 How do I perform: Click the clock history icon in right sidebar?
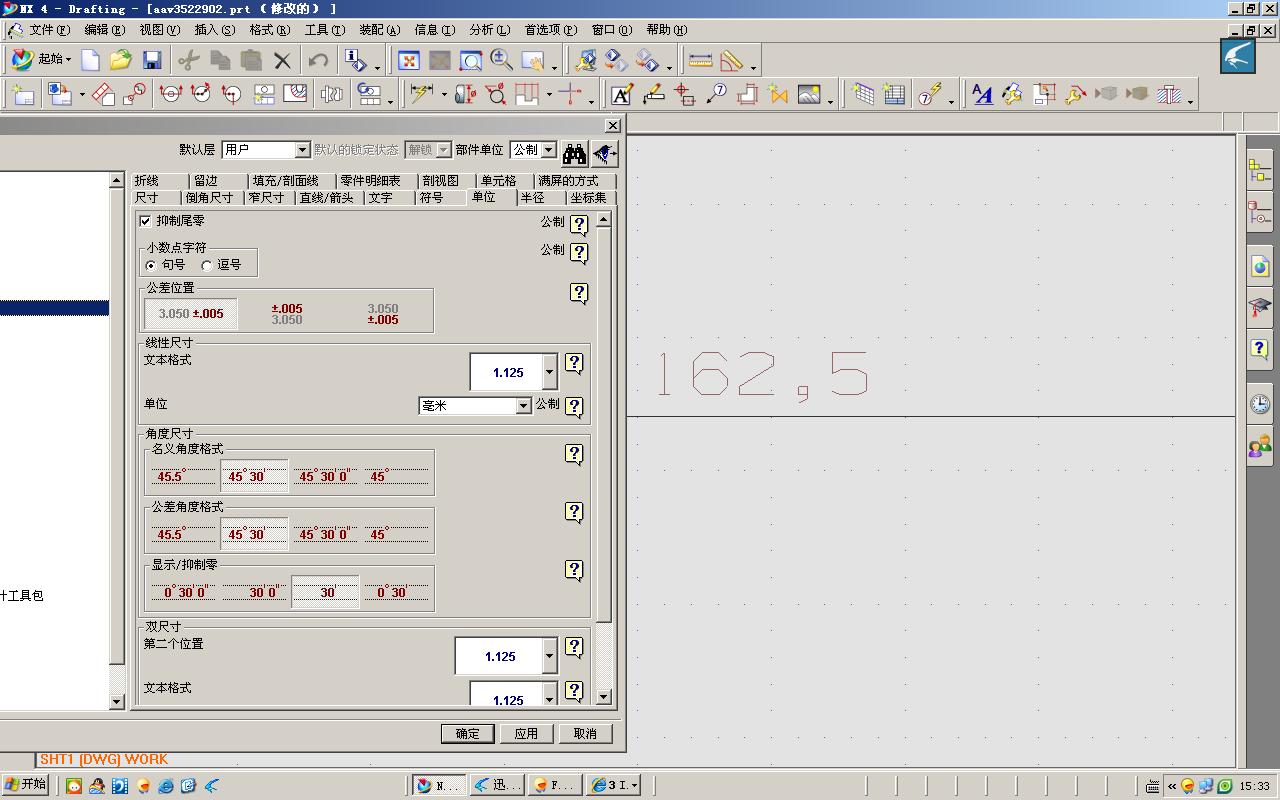[x=1260, y=403]
